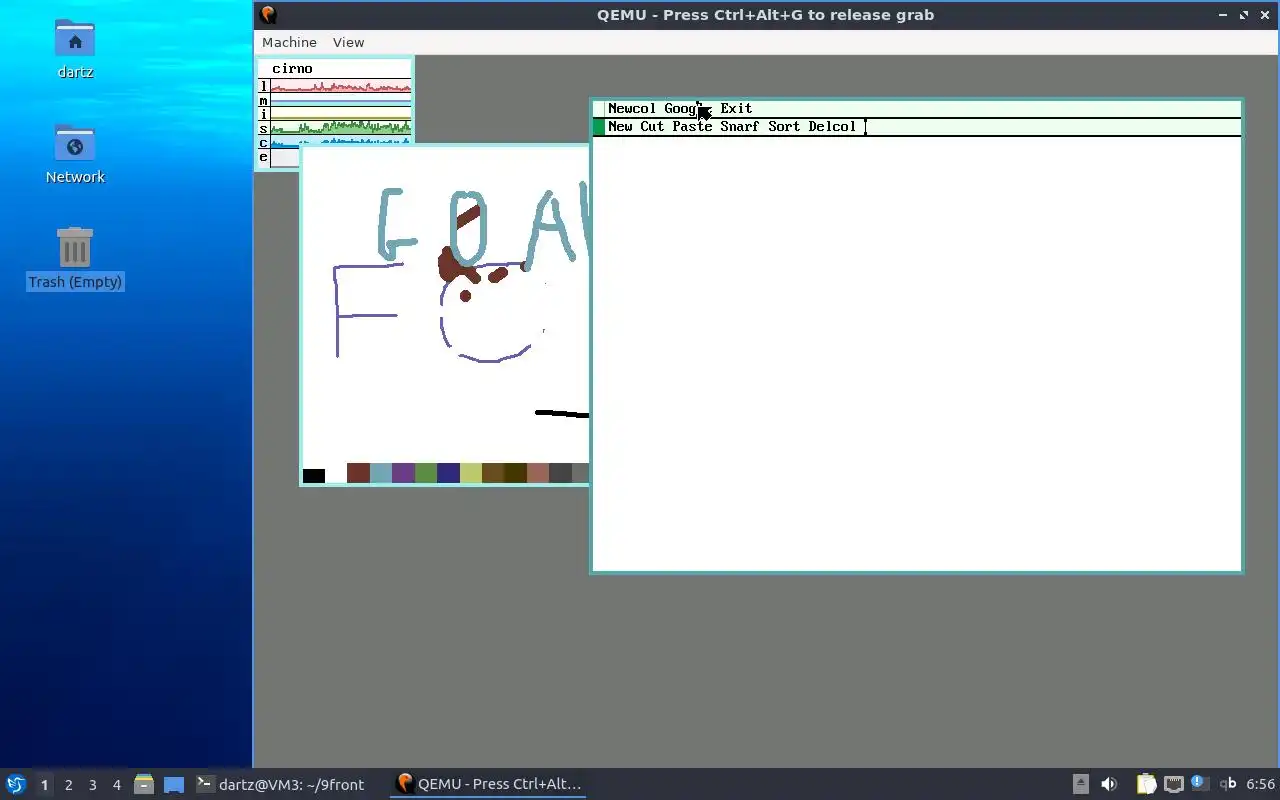This screenshot has height=800, width=1280.
Task: Click Newcol in the acme tag bar
Action: 632,108
